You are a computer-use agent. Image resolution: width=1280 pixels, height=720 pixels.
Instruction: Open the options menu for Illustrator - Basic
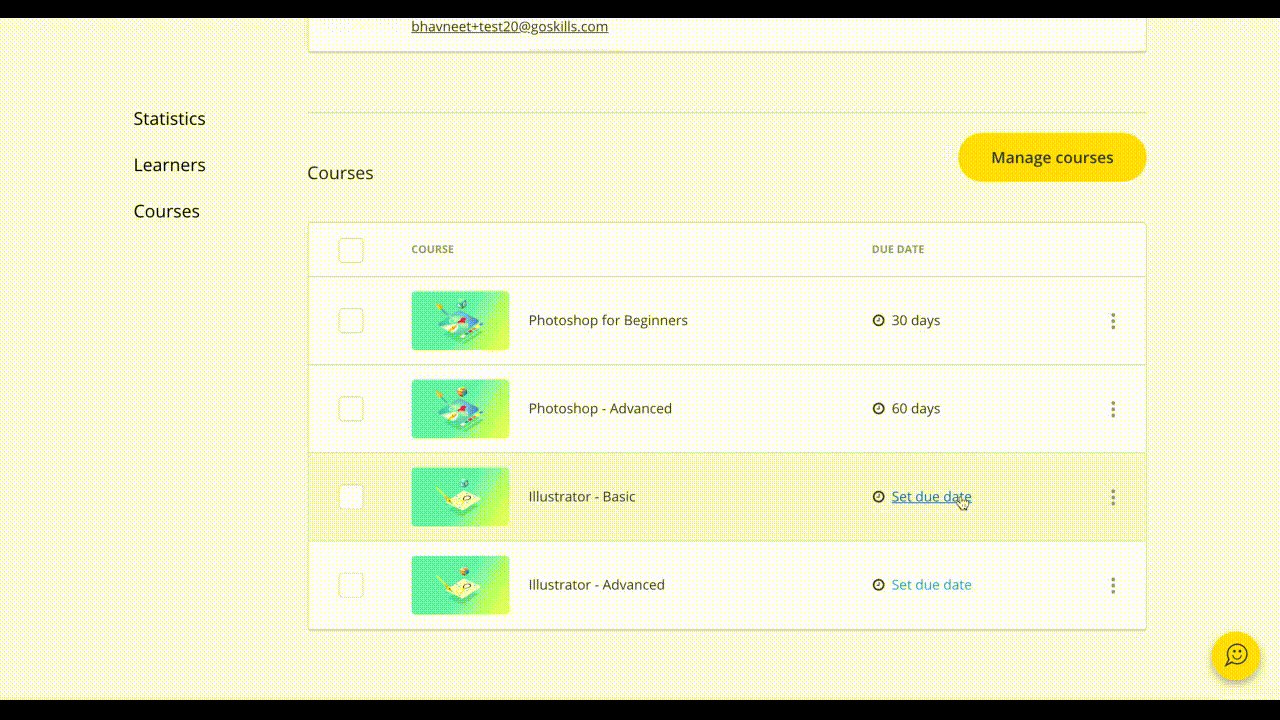tap(1113, 496)
